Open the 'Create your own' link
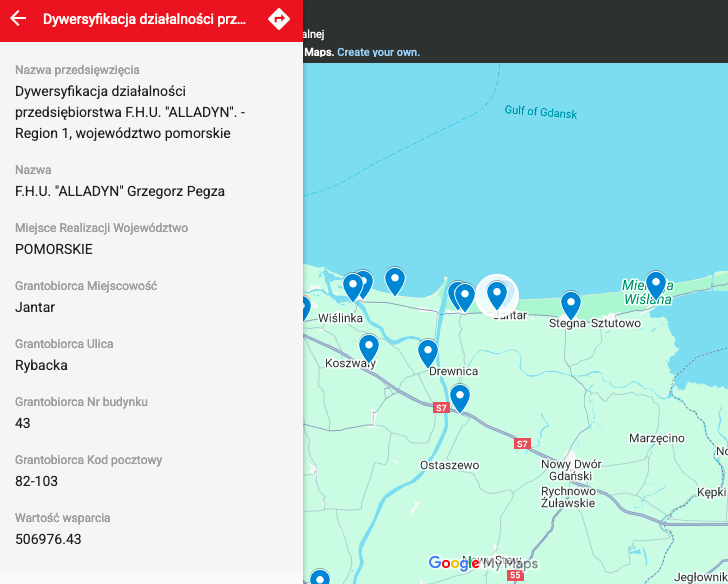This screenshot has height=584, width=728. point(378,52)
